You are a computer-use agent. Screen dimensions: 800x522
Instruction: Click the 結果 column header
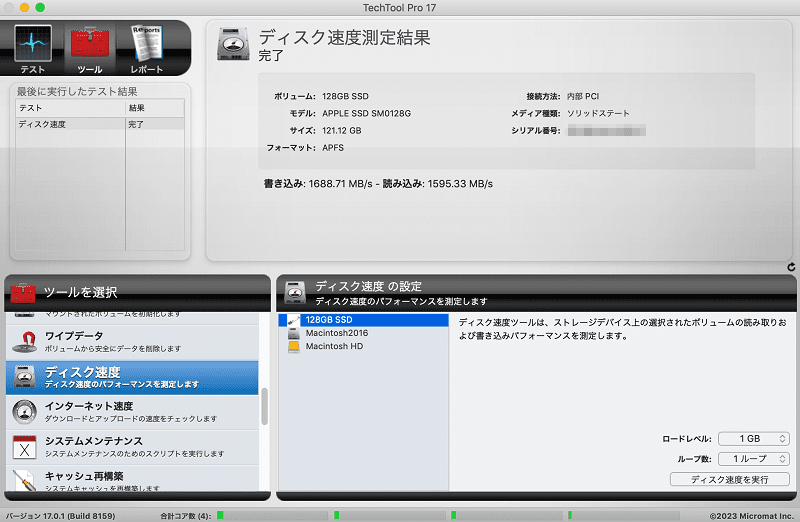[155, 108]
